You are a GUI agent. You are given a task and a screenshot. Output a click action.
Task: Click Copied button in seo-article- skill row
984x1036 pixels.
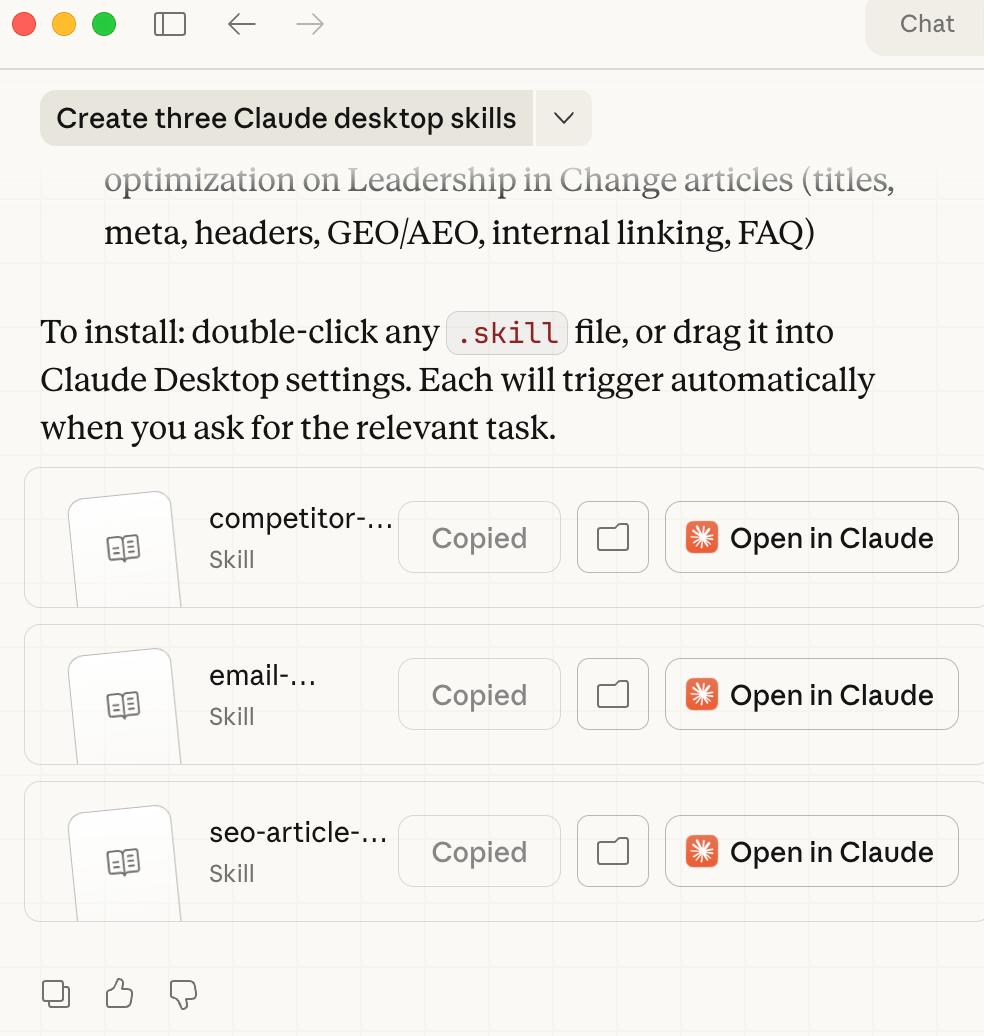479,851
